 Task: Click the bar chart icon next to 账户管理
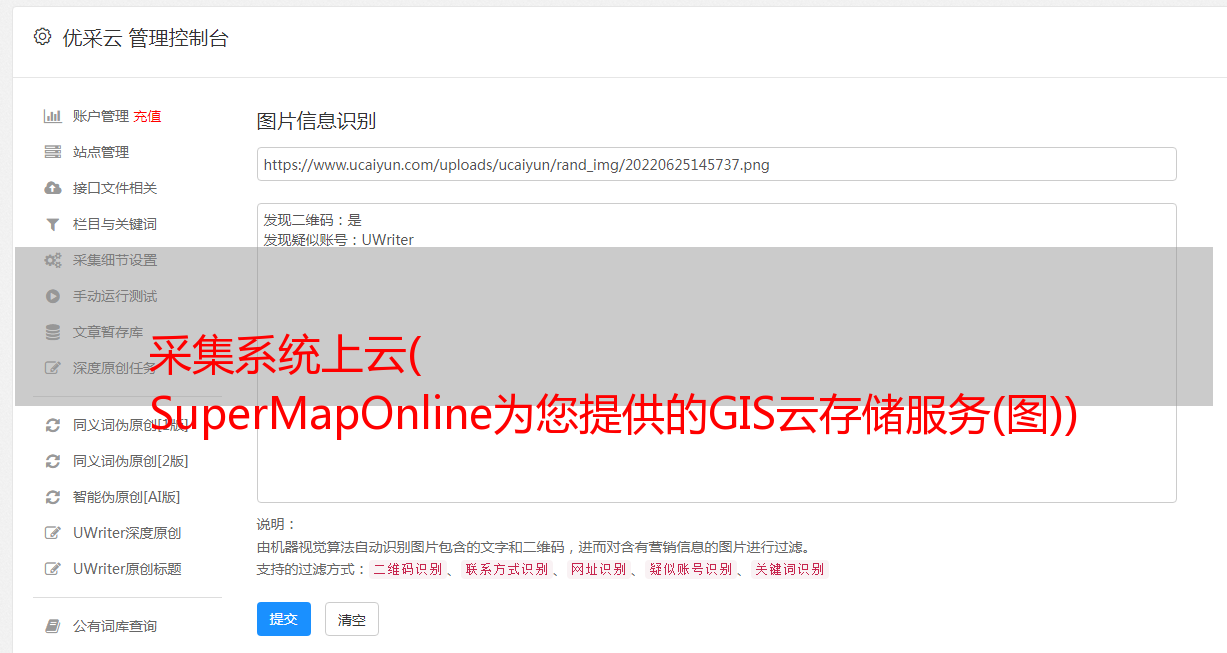click(53, 116)
